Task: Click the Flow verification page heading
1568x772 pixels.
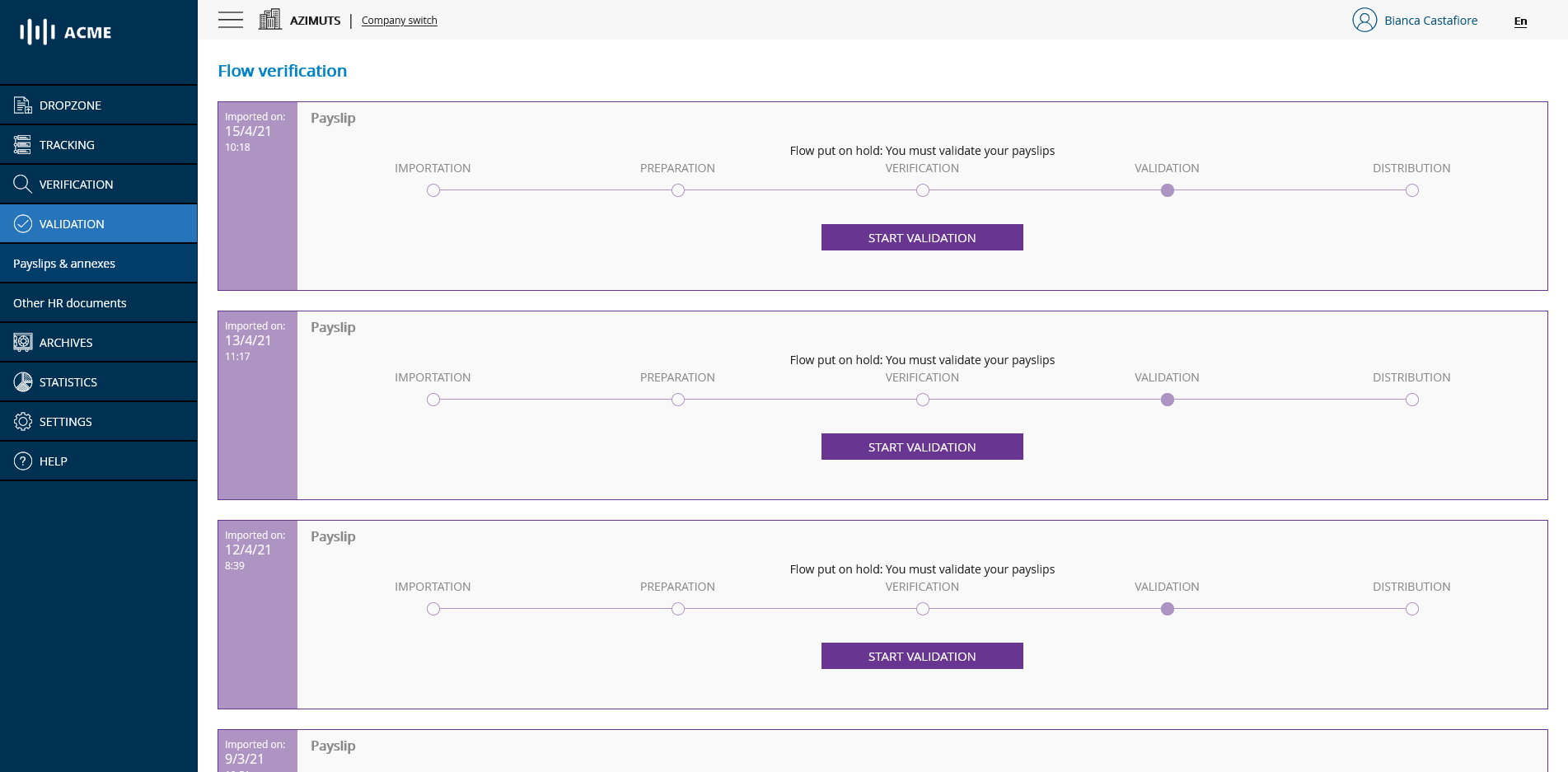Action: [x=282, y=71]
